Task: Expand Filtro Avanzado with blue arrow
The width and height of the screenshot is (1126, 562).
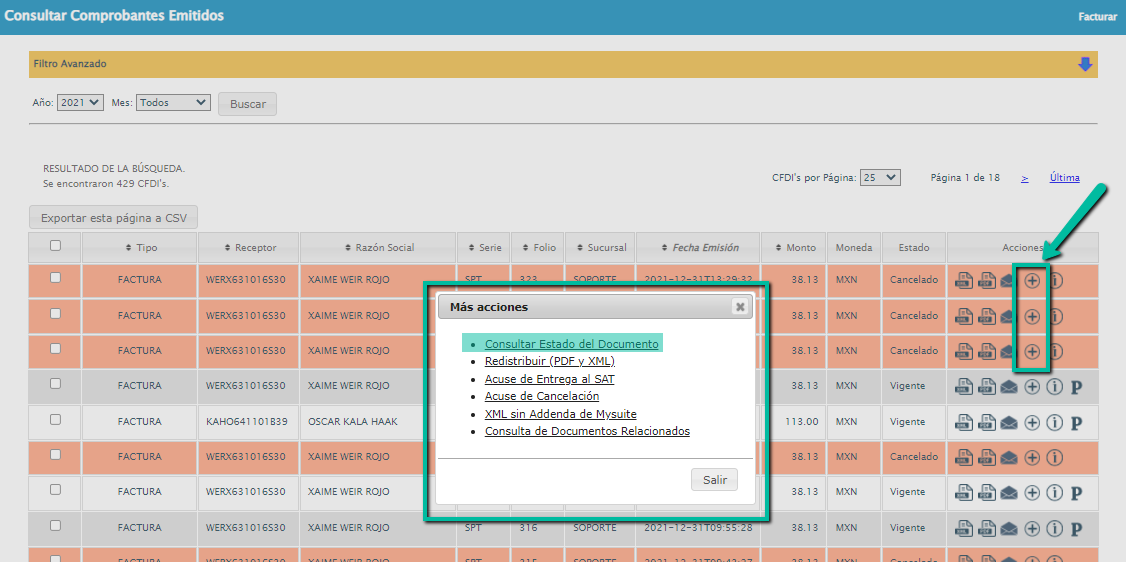Action: point(1085,64)
